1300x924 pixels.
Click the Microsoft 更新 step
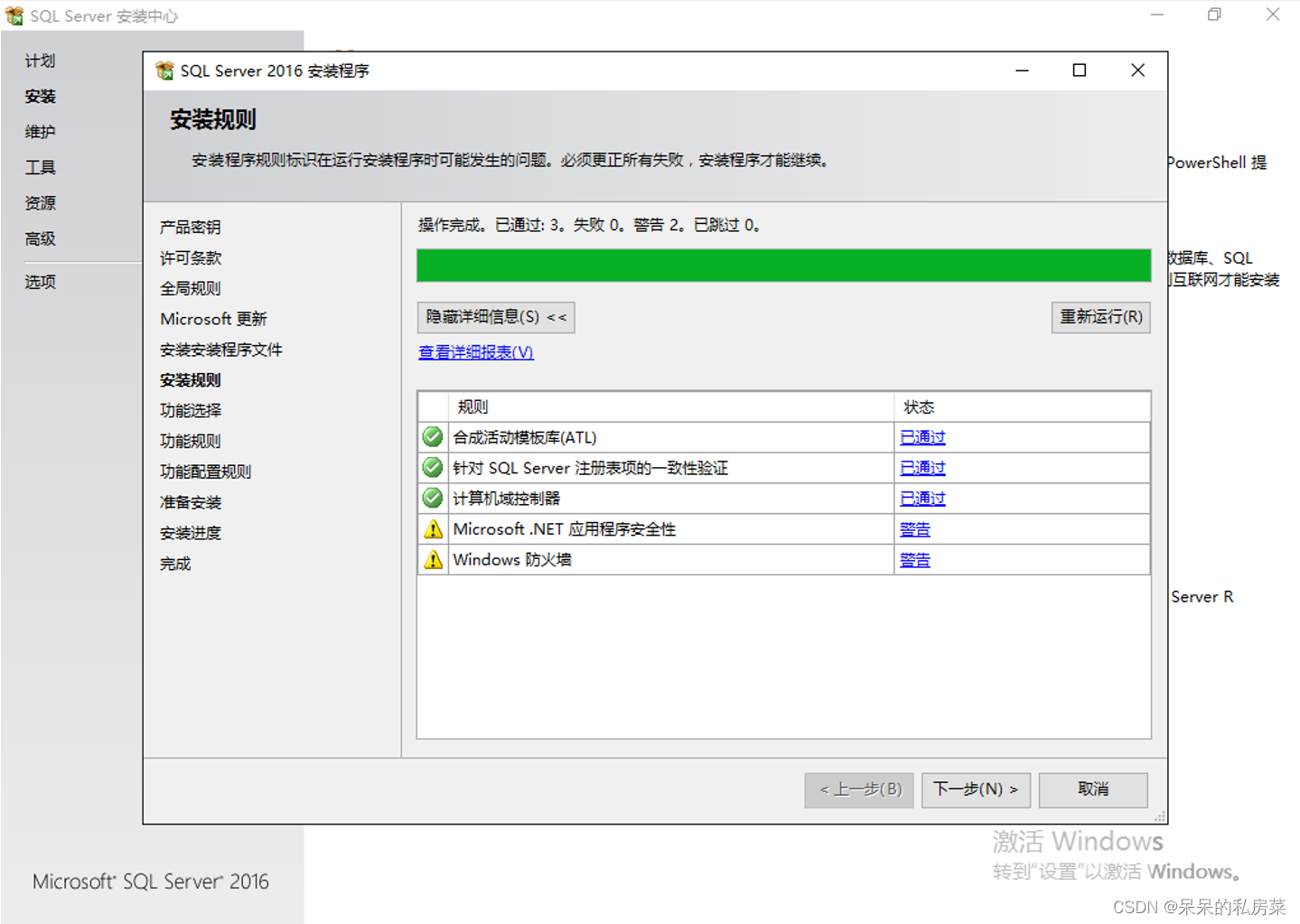coord(213,319)
